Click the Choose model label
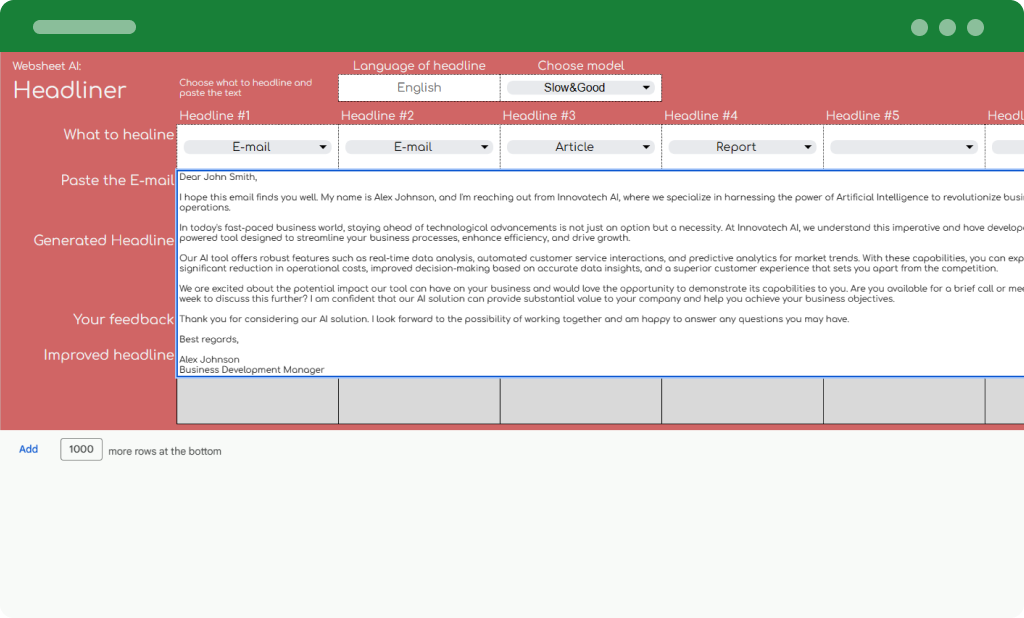The width and height of the screenshot is (1024, 618). coord(581,65)
